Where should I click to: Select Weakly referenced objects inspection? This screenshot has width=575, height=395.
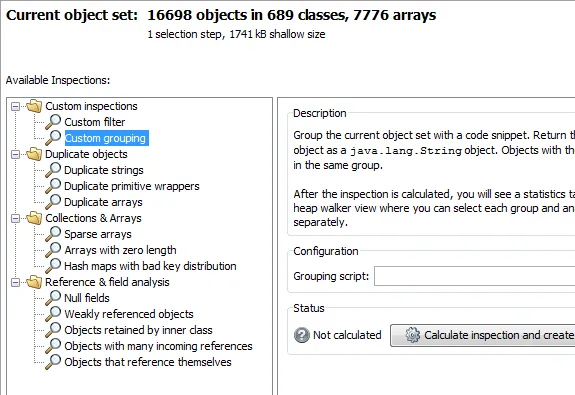point(129,314)
